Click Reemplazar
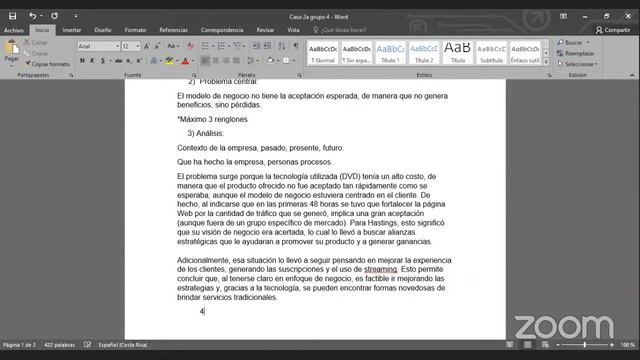640x360 pixels. [576, 53]
